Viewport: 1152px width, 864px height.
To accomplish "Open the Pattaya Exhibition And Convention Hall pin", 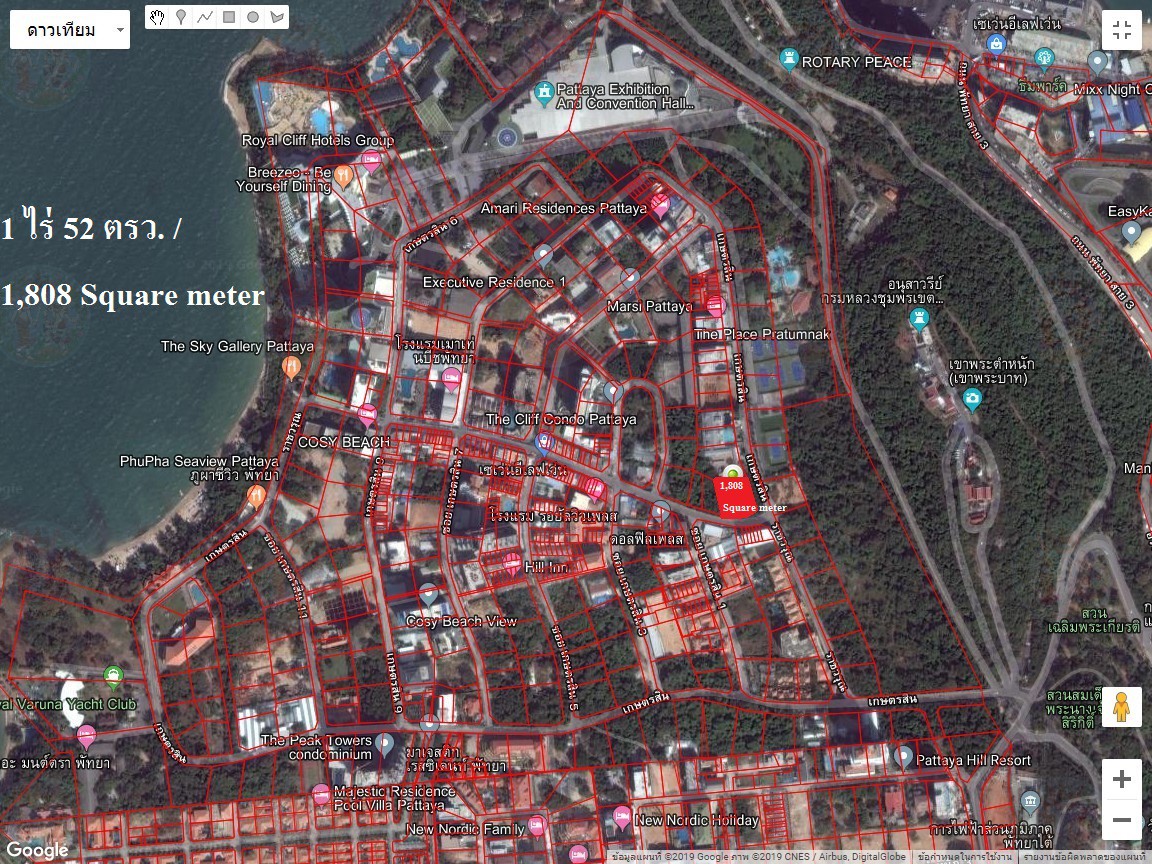I will (x=544, y=93).
